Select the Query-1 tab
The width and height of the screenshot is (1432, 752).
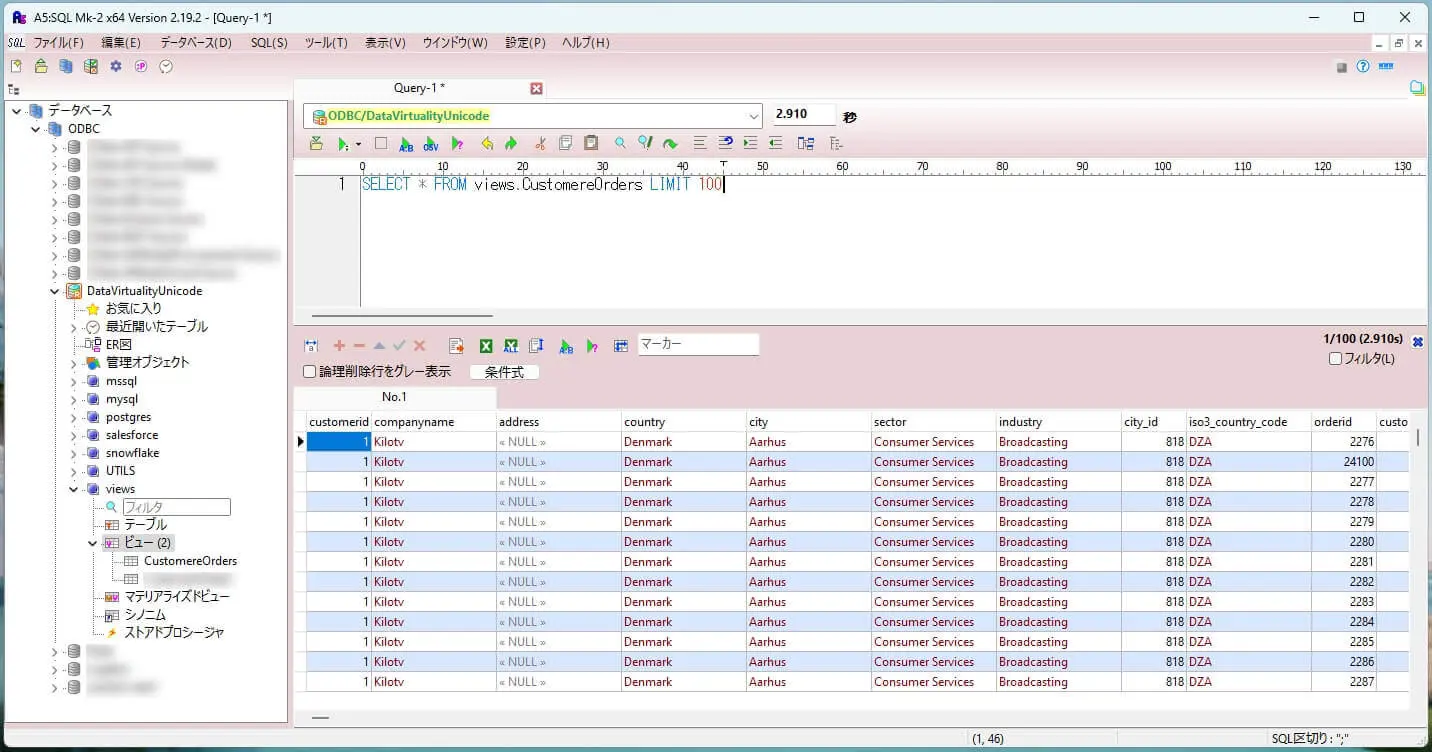click(419, 88)
